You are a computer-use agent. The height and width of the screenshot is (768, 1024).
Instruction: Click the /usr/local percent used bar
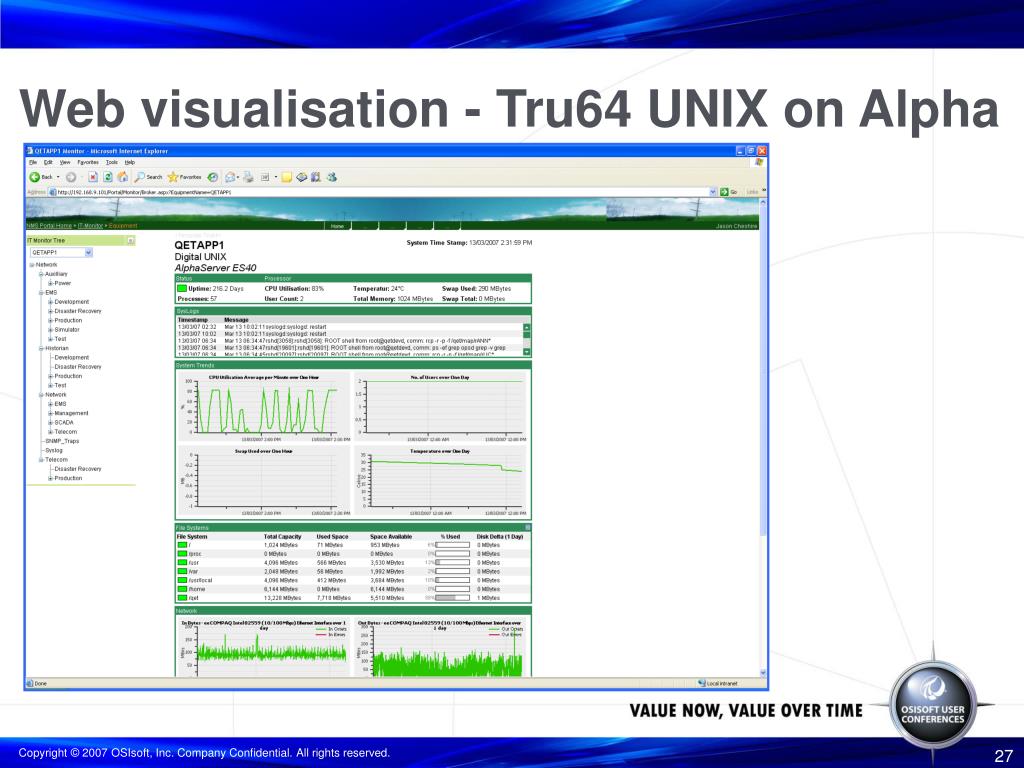[452, 580]
